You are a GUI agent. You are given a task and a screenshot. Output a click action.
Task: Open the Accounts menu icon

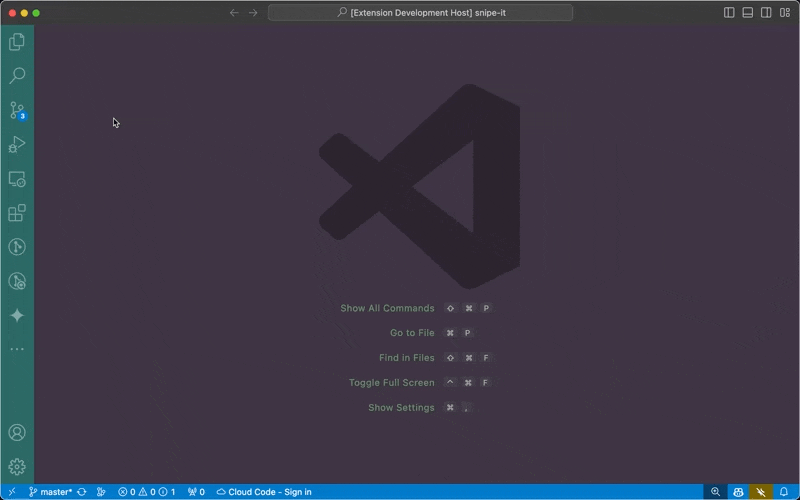(17, 433)
